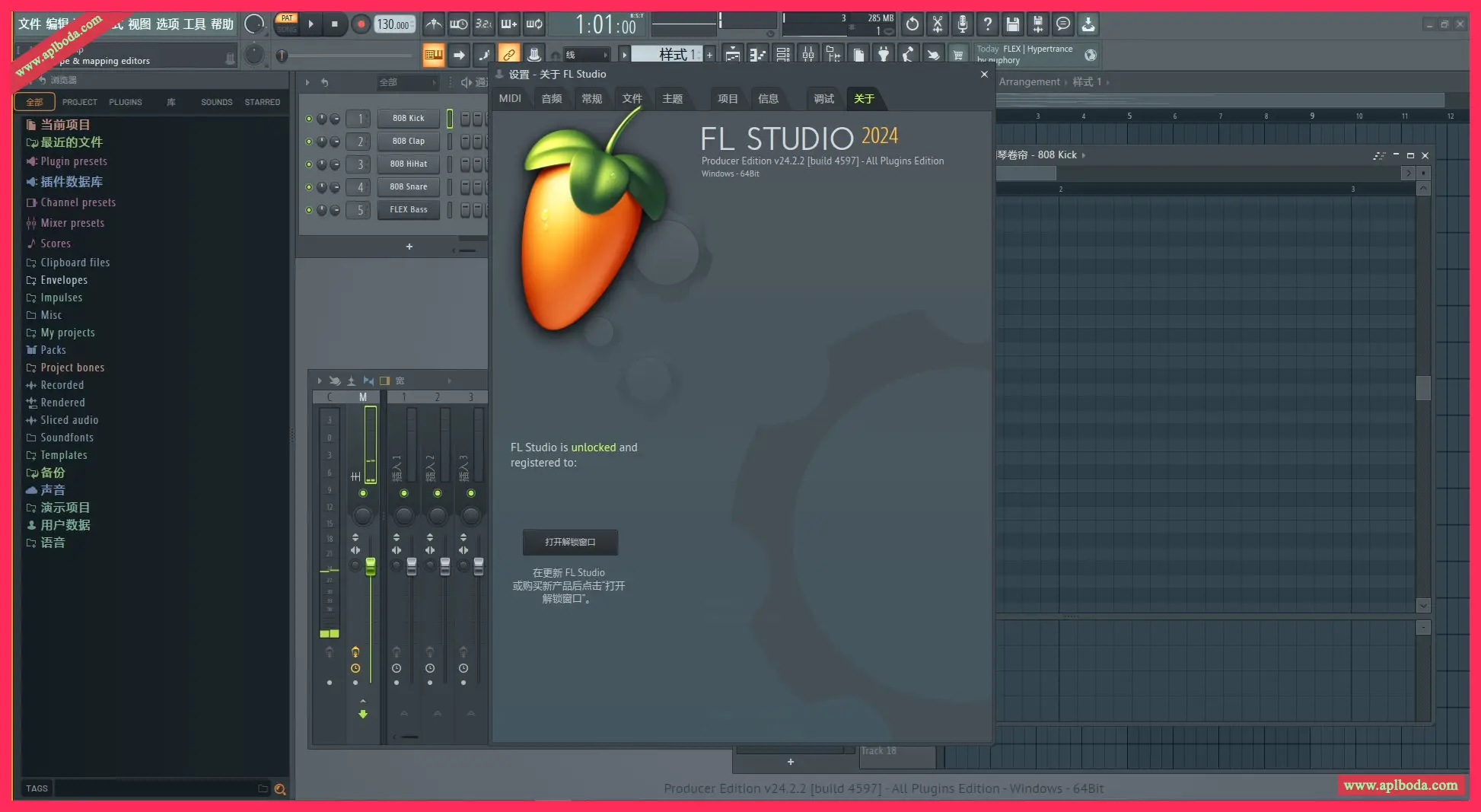Click the 打开解锁窗口 button
Viewport: 1481px width, 812px height.
pyautogui.click(x=570, y=542)
